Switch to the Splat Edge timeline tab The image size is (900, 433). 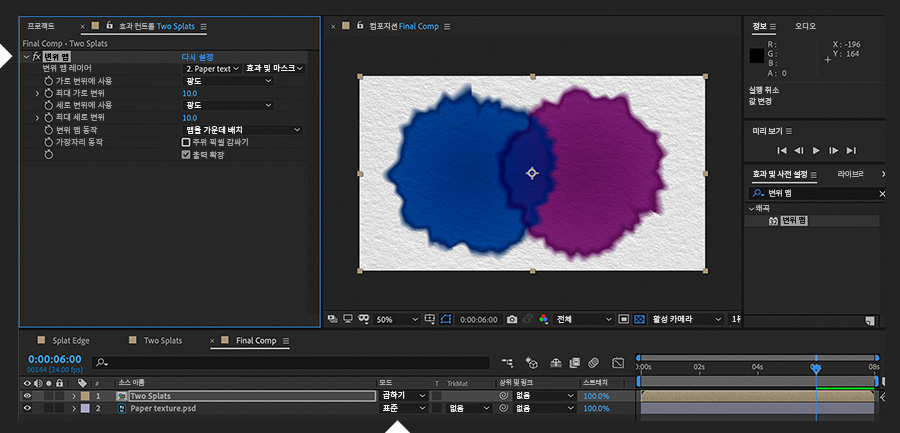(72, 341)
